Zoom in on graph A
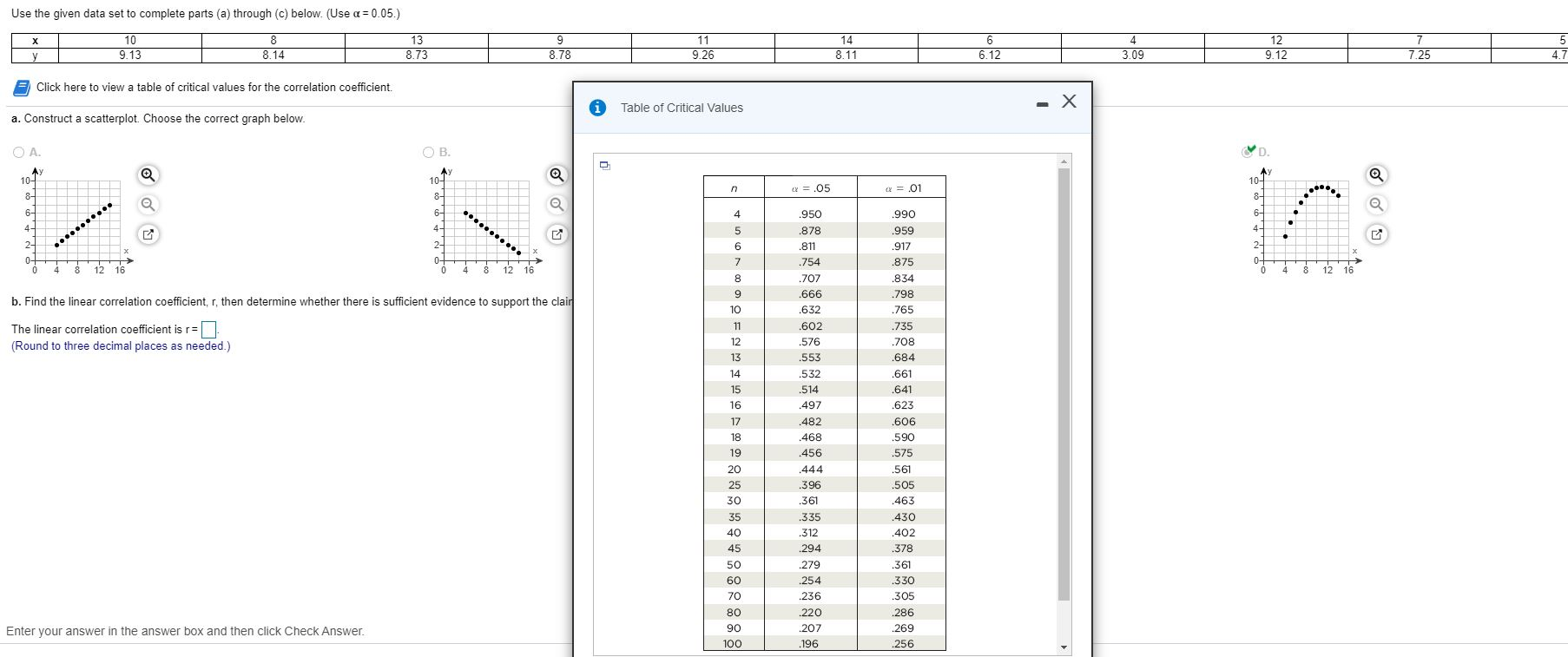This screenshot has height=657, width=1568. (x=148, y=175)
